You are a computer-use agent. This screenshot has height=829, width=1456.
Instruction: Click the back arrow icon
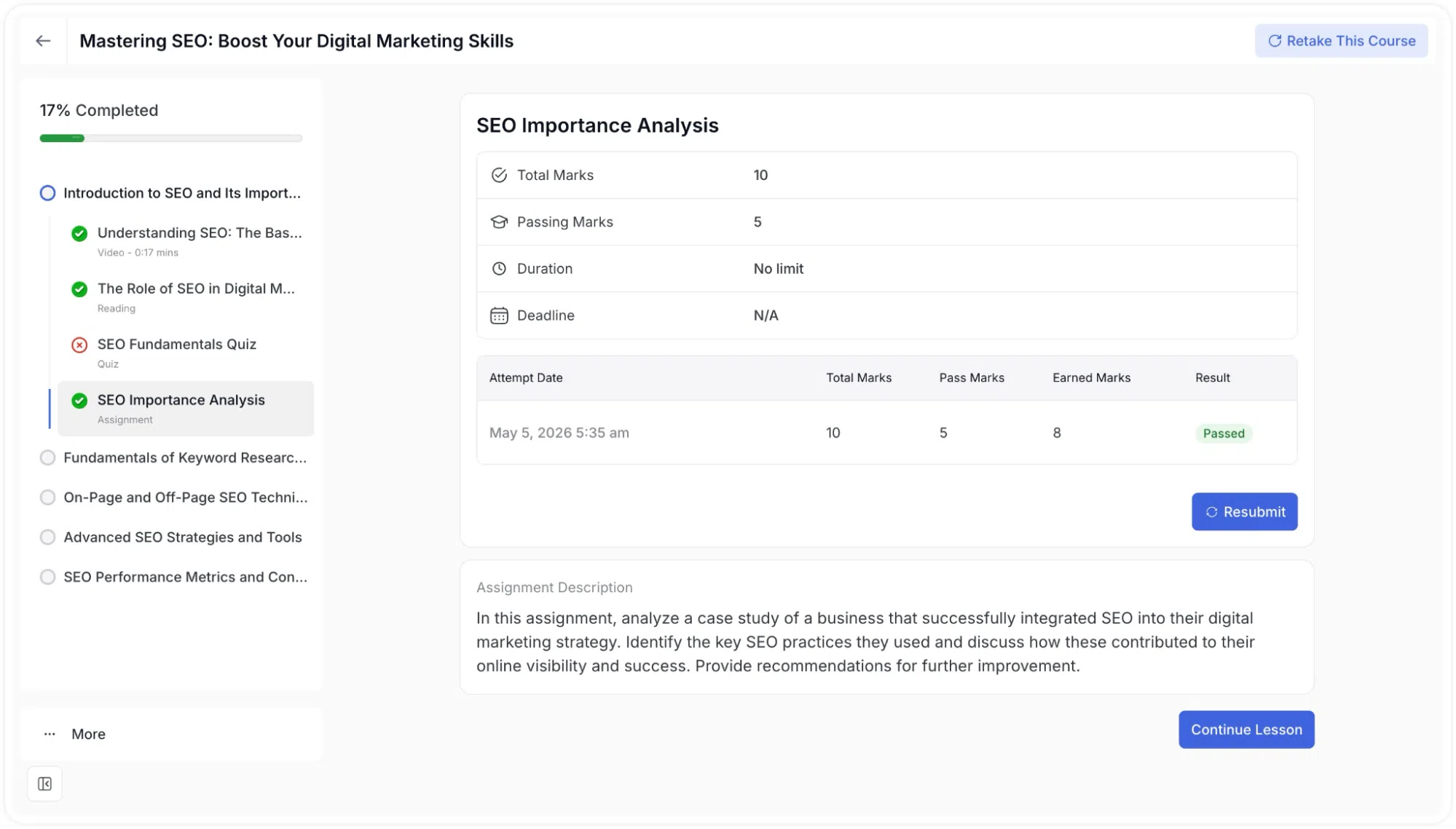pyautogui.click(x=43, y=41)
